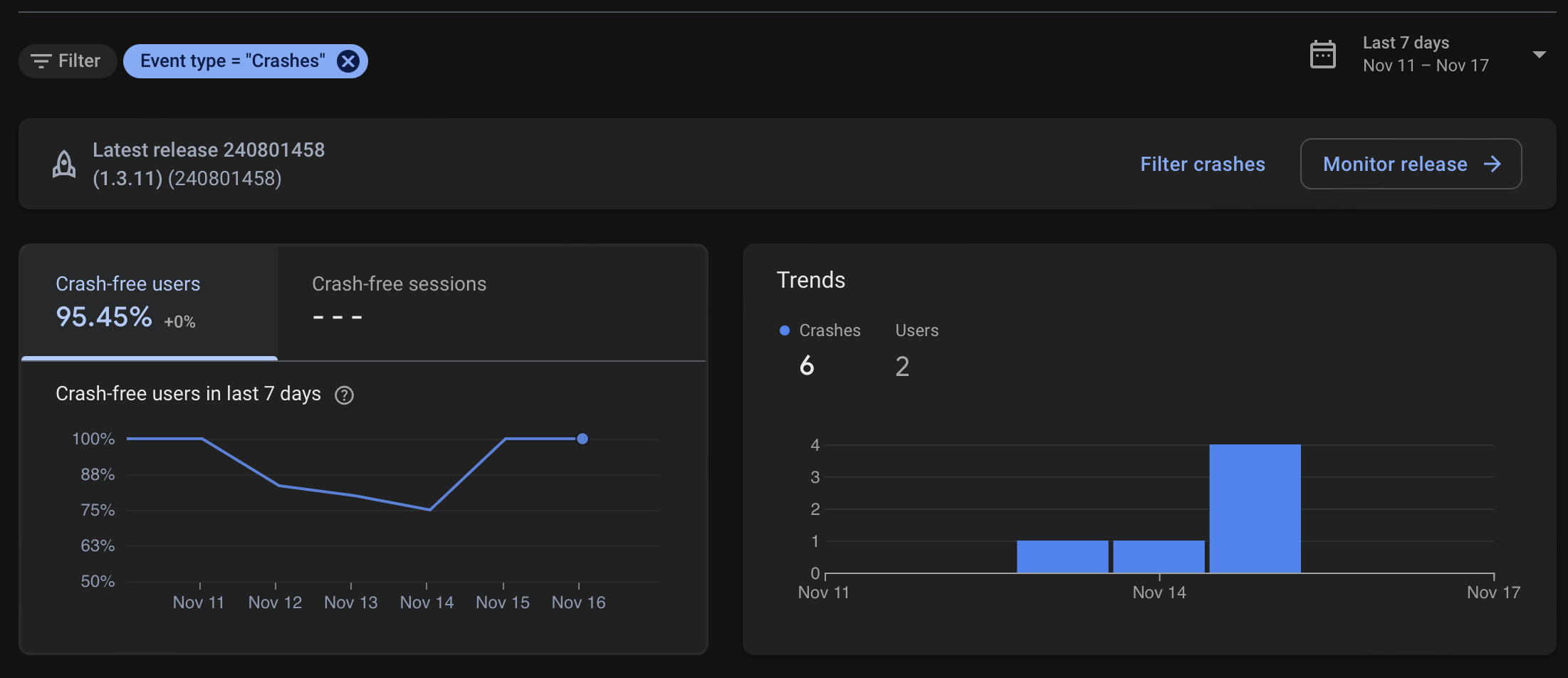This screenshot has width=1568, height=678.
Task: Open the Filter options
Action: (x=67, y=61)
